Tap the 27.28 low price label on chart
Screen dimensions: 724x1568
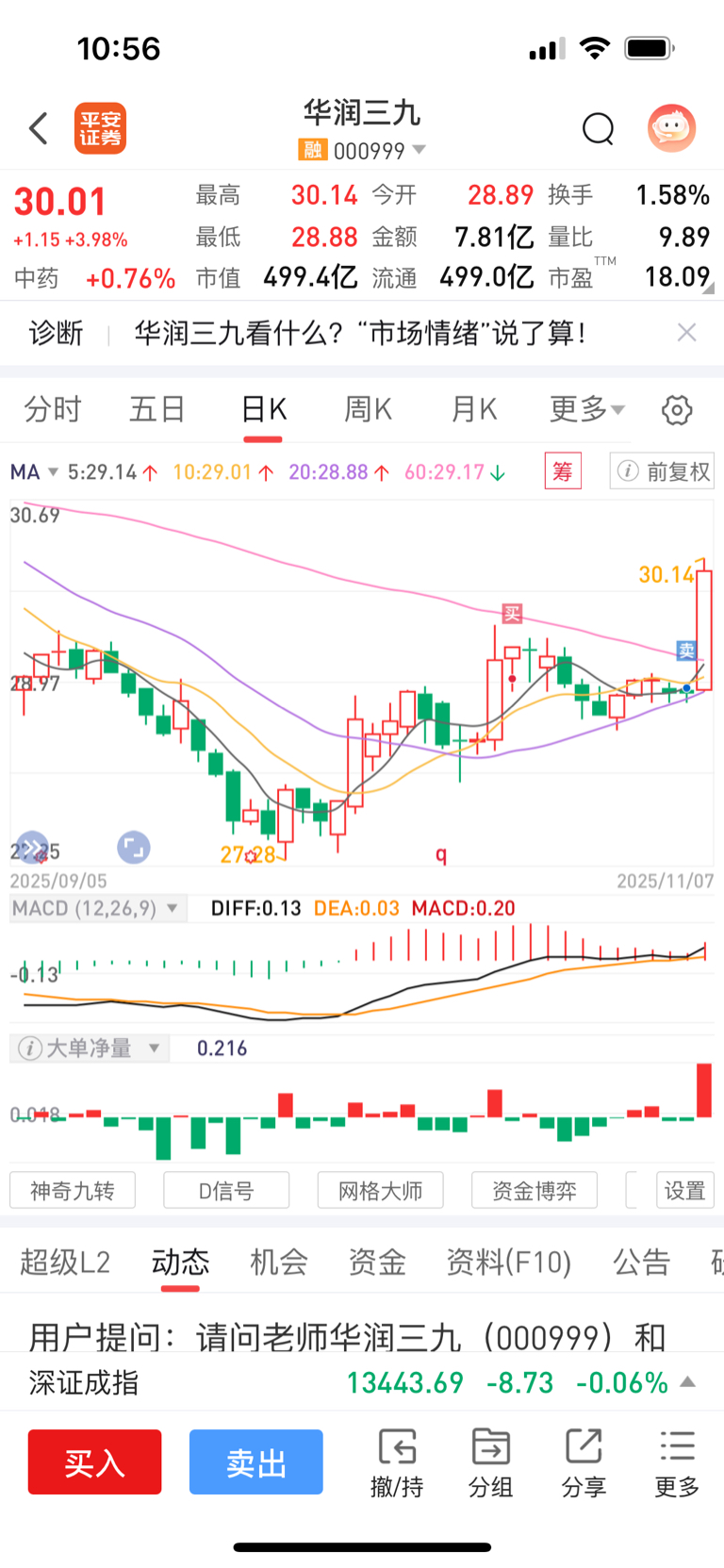pyautogui.click(x=248, y=854)
